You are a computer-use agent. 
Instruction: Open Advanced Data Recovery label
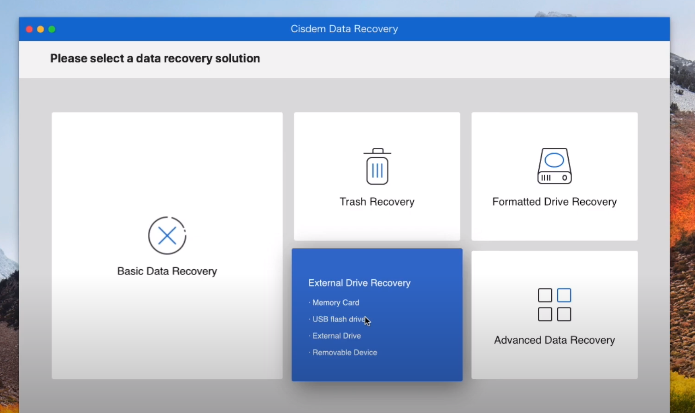pyautogui.click(x=554, y=340)
